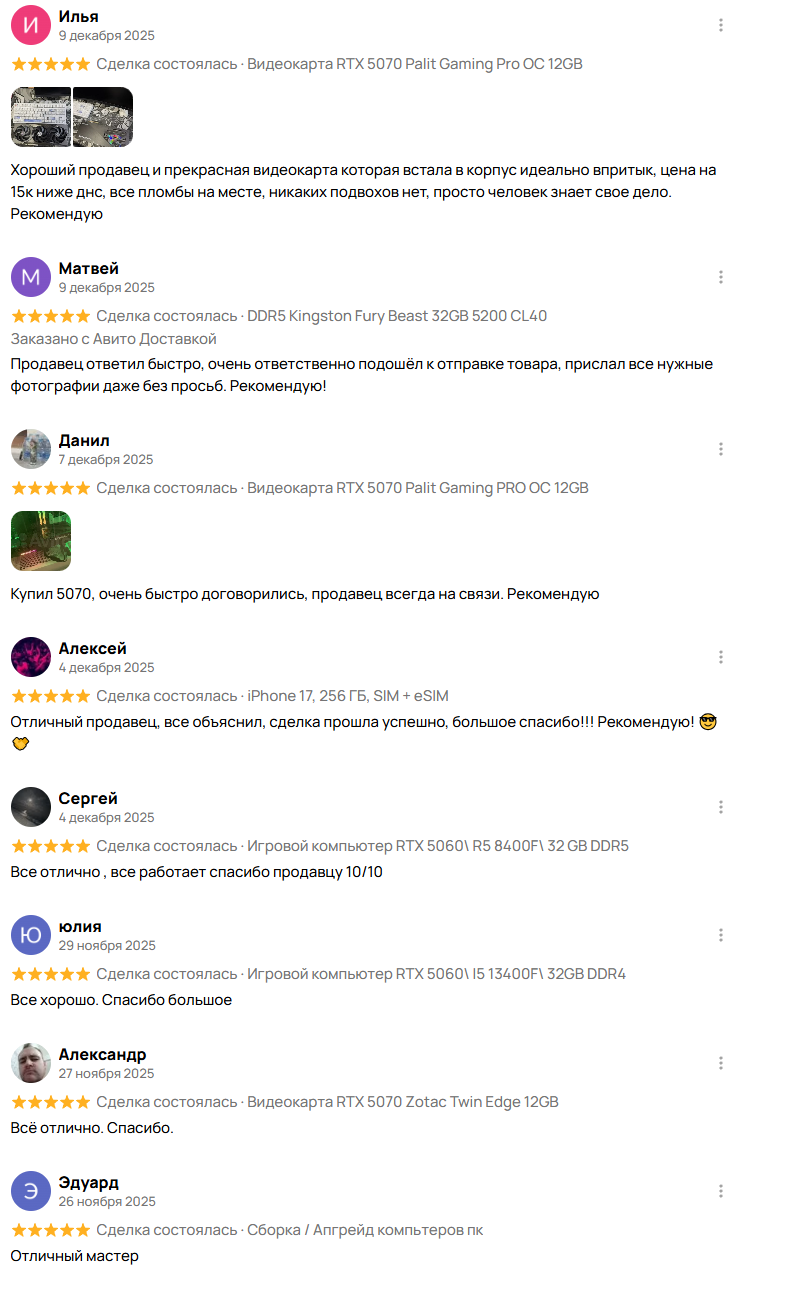Open three-dot menu on Сергей's review
Image resolution: width=795 pixels, height=1289 pixels.
(721, 807)
